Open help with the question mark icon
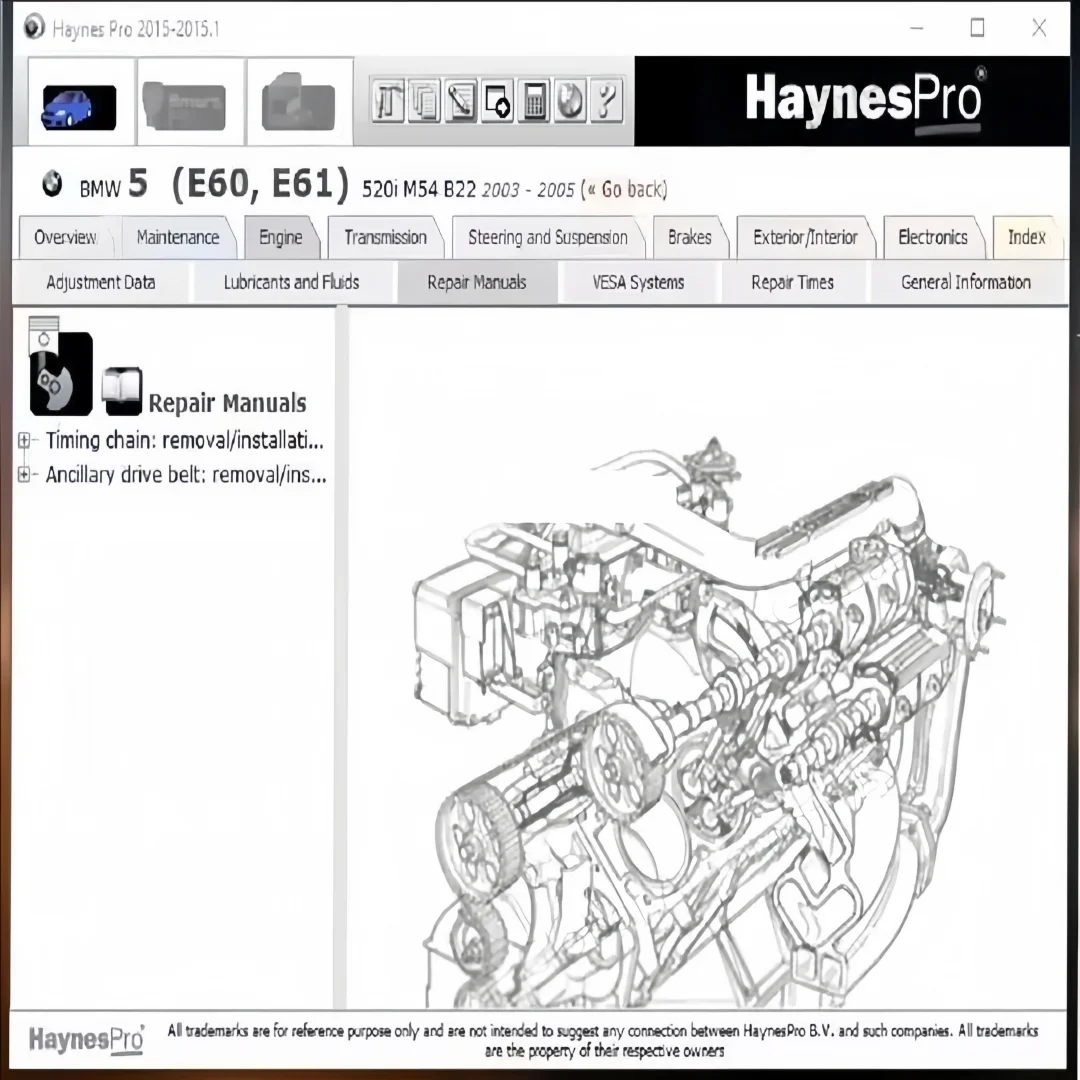The image size is (1080, 1080). click(606, 101)
